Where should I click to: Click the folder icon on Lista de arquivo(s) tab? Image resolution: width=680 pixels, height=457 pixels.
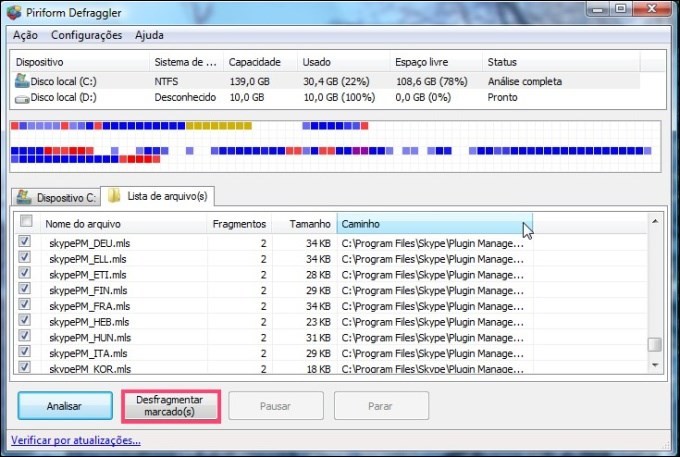point(114,196)
